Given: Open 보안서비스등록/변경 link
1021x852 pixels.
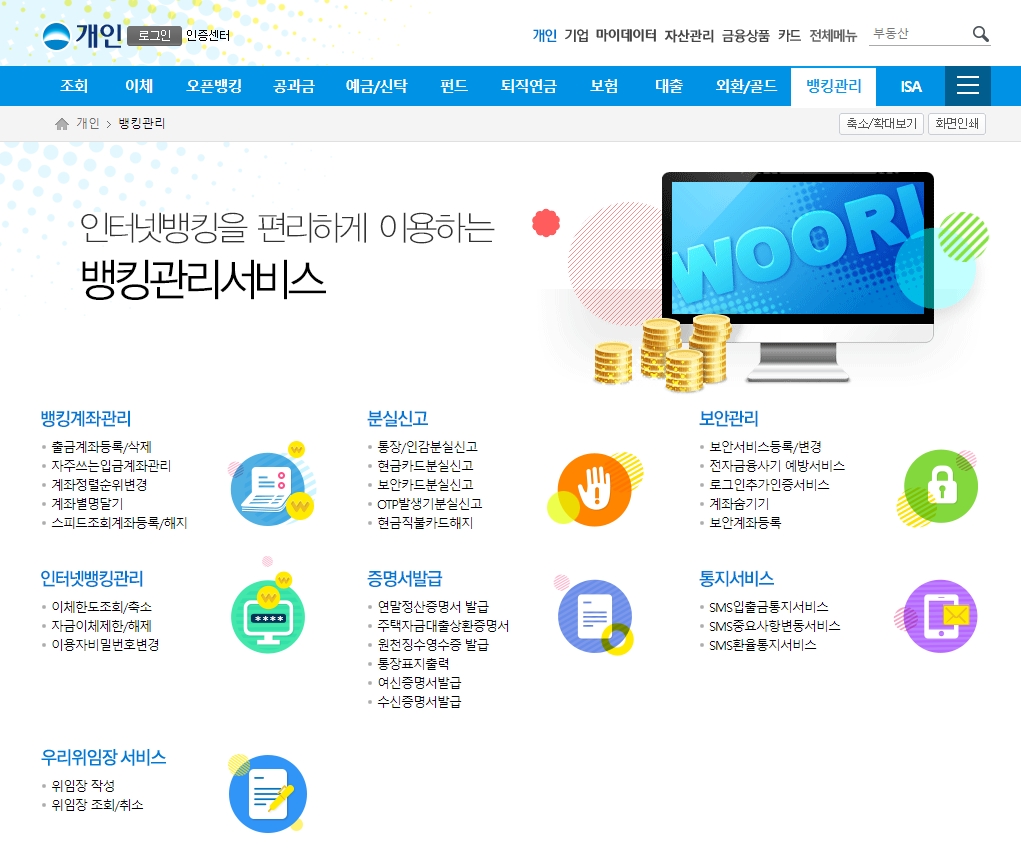Looking at the screenshot, I should click(765, 447).
